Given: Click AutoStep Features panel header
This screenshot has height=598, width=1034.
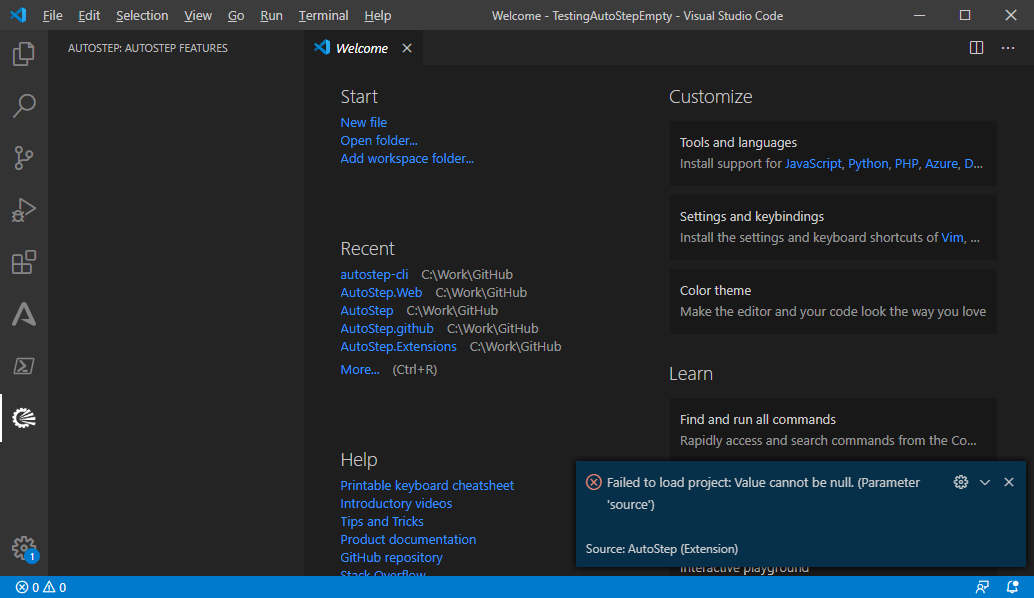Looking at the screenshot, I should (x=148, y=48).
